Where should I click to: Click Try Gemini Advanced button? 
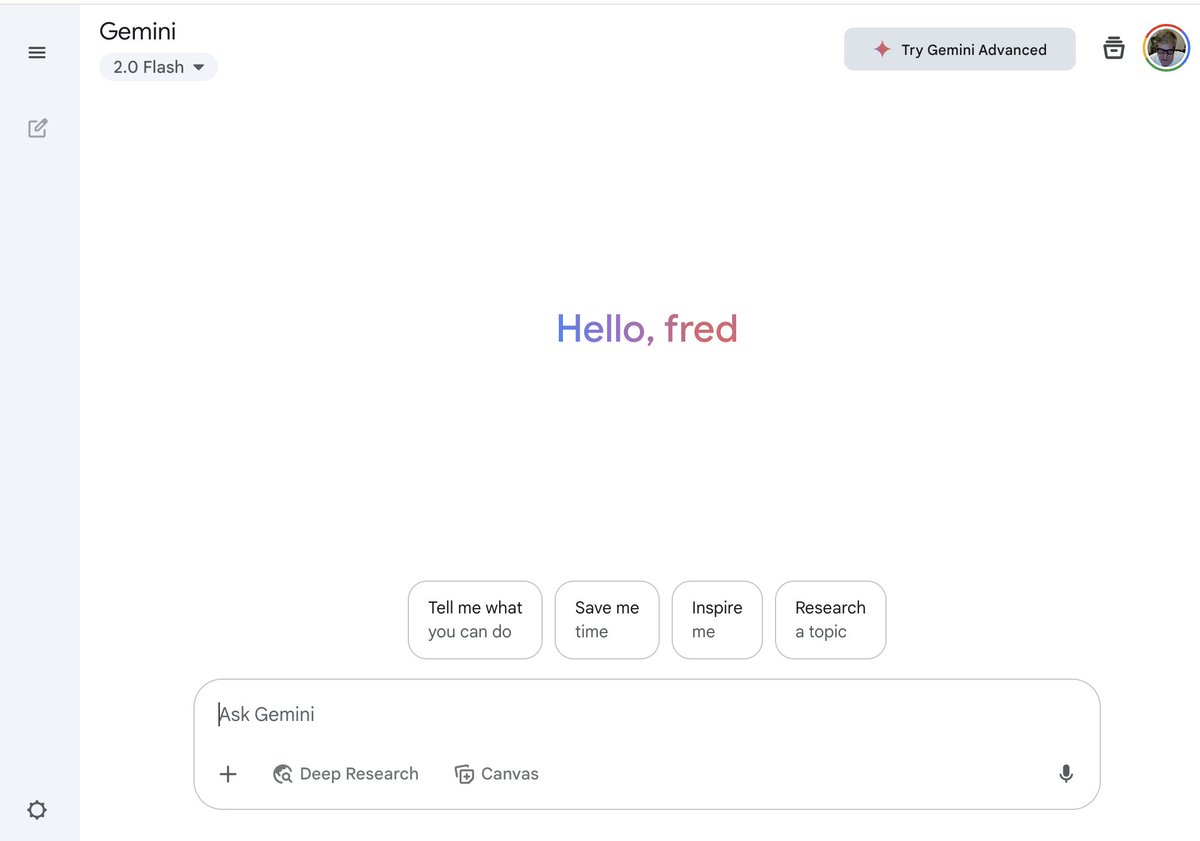pyautogui.click(x=960, y=49)
